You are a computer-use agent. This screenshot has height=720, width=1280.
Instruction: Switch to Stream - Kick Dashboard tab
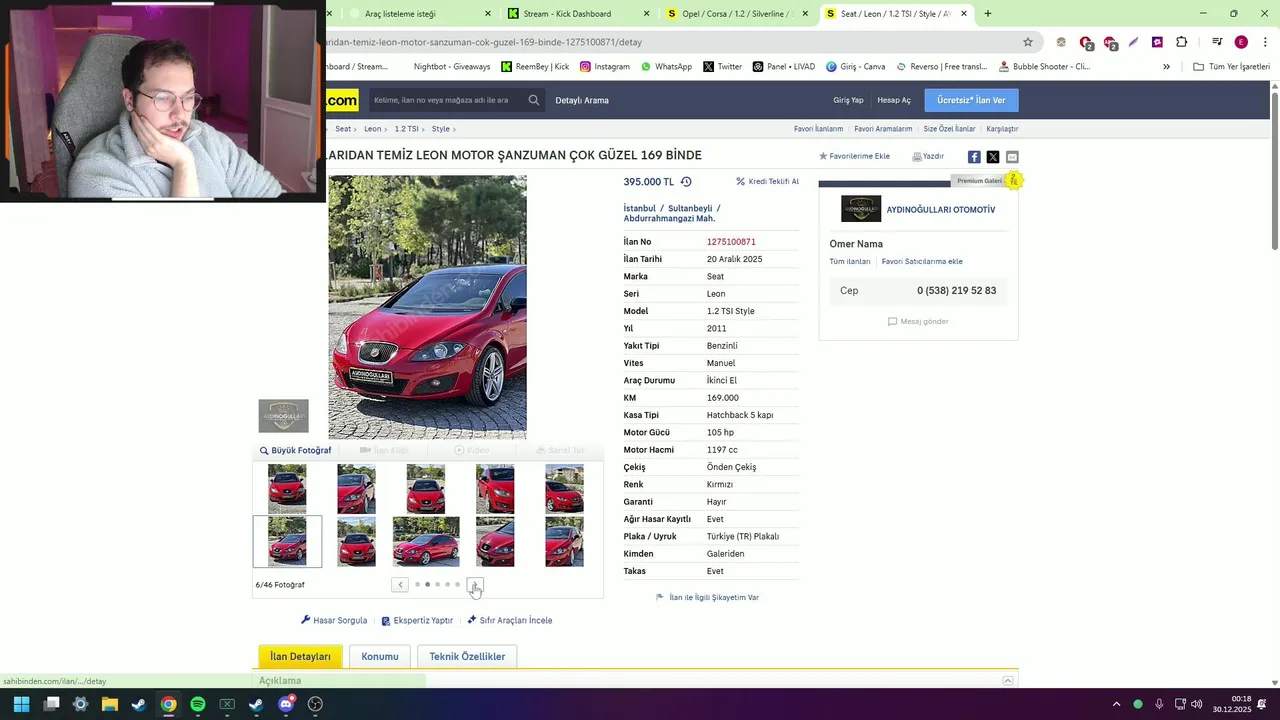click(567, 14)
